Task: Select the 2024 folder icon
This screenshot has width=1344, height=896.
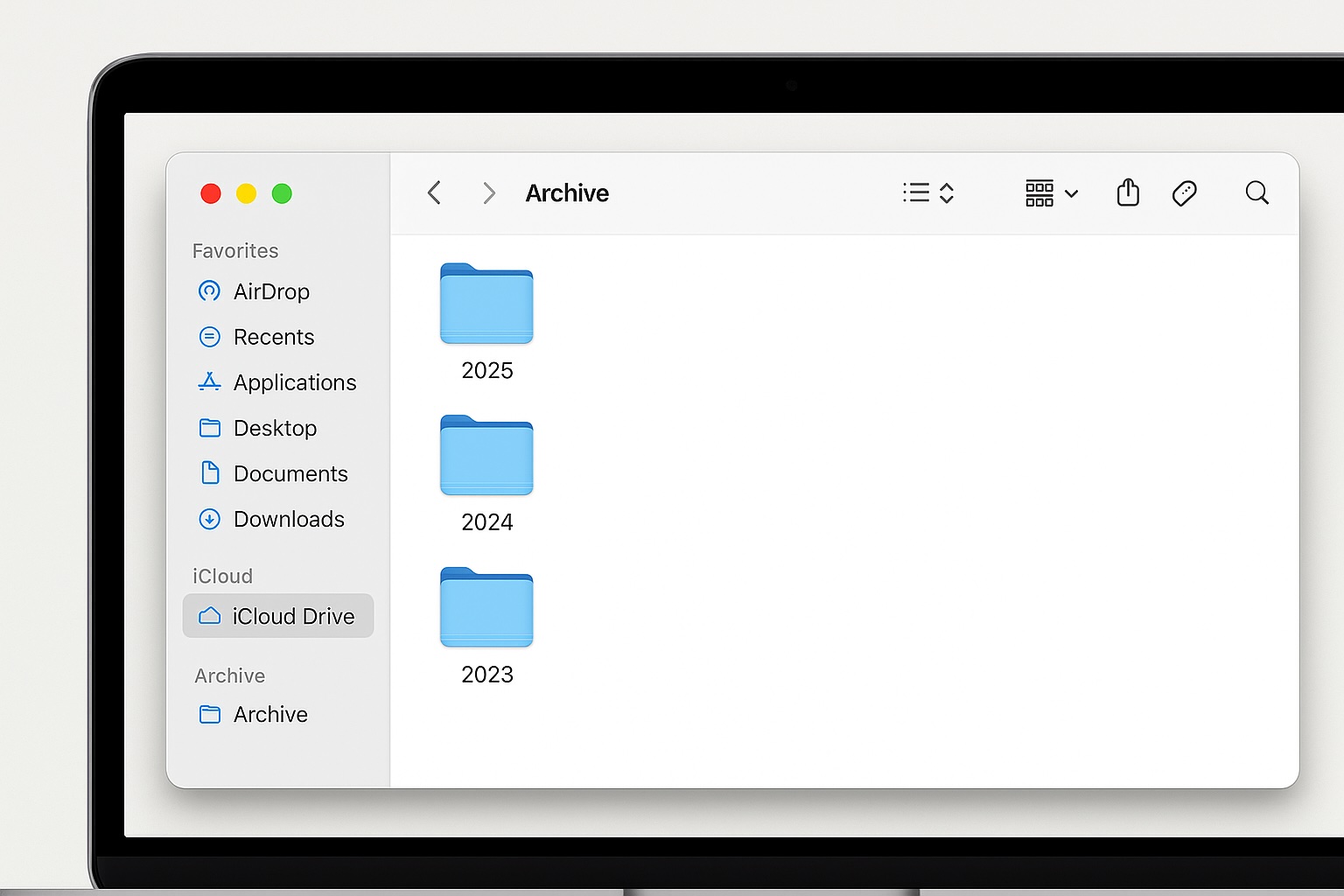Action: [486, 456]
